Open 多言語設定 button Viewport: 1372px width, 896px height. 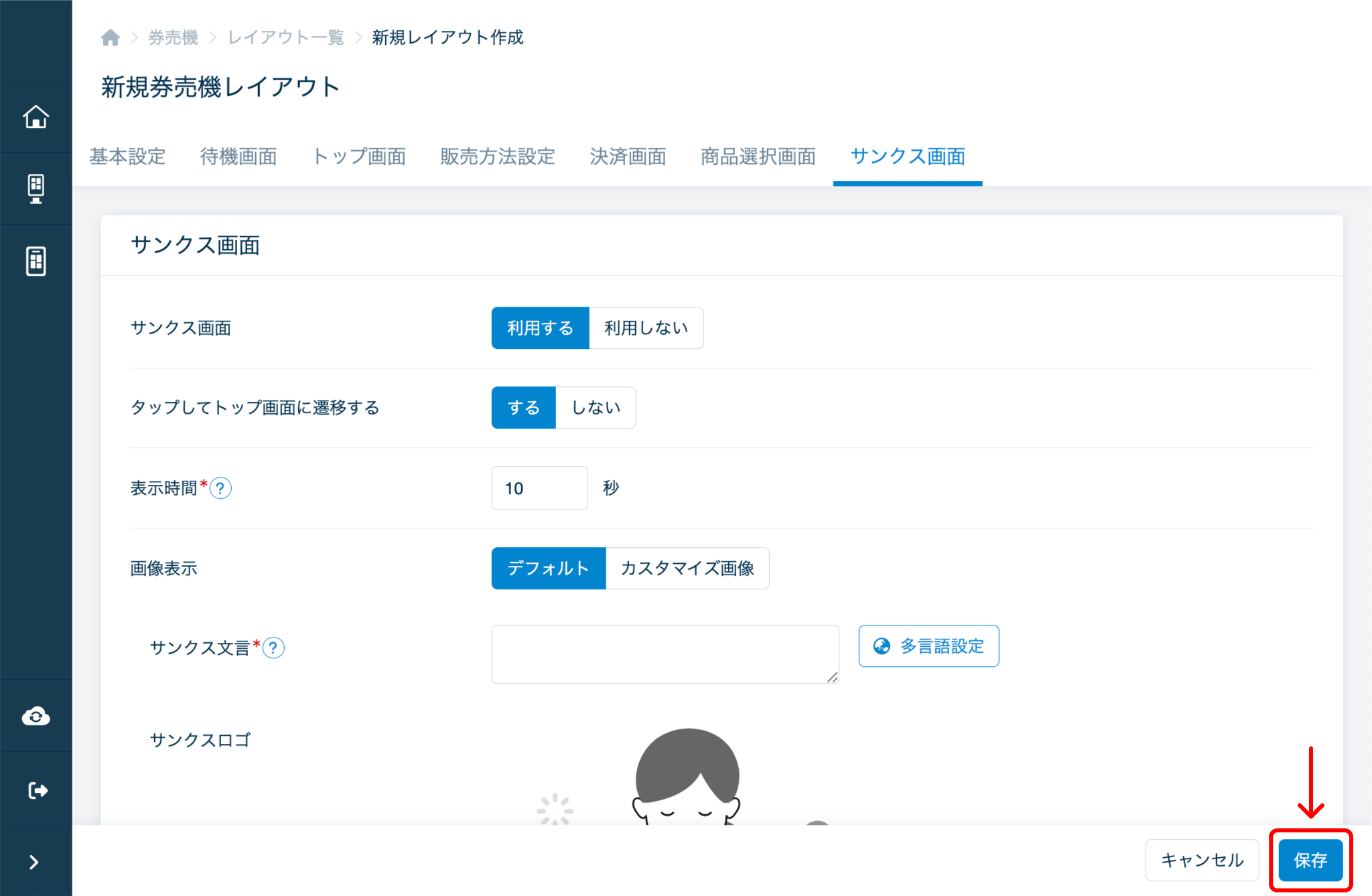pos(929,646)
